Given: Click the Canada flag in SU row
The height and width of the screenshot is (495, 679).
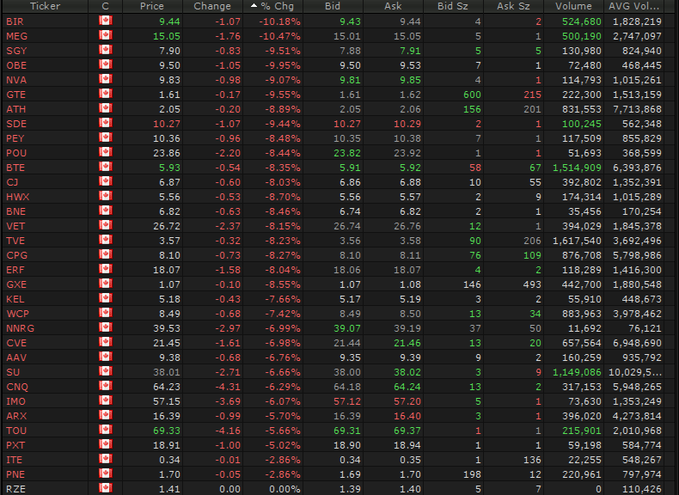Looking at the screenshot, I should click(x=105, y=371).
